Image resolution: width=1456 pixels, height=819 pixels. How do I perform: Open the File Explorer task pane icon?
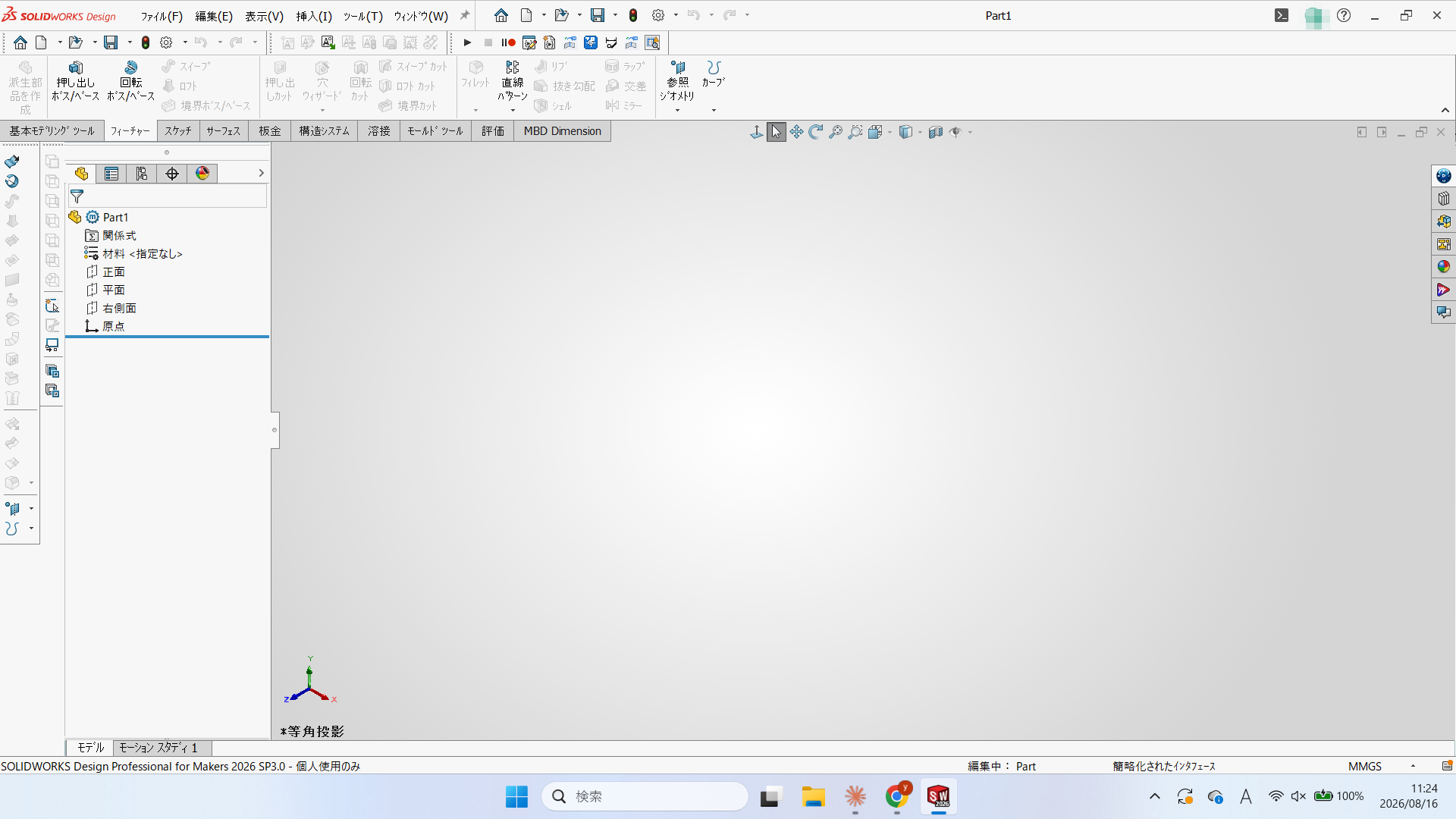[1444, 221]
